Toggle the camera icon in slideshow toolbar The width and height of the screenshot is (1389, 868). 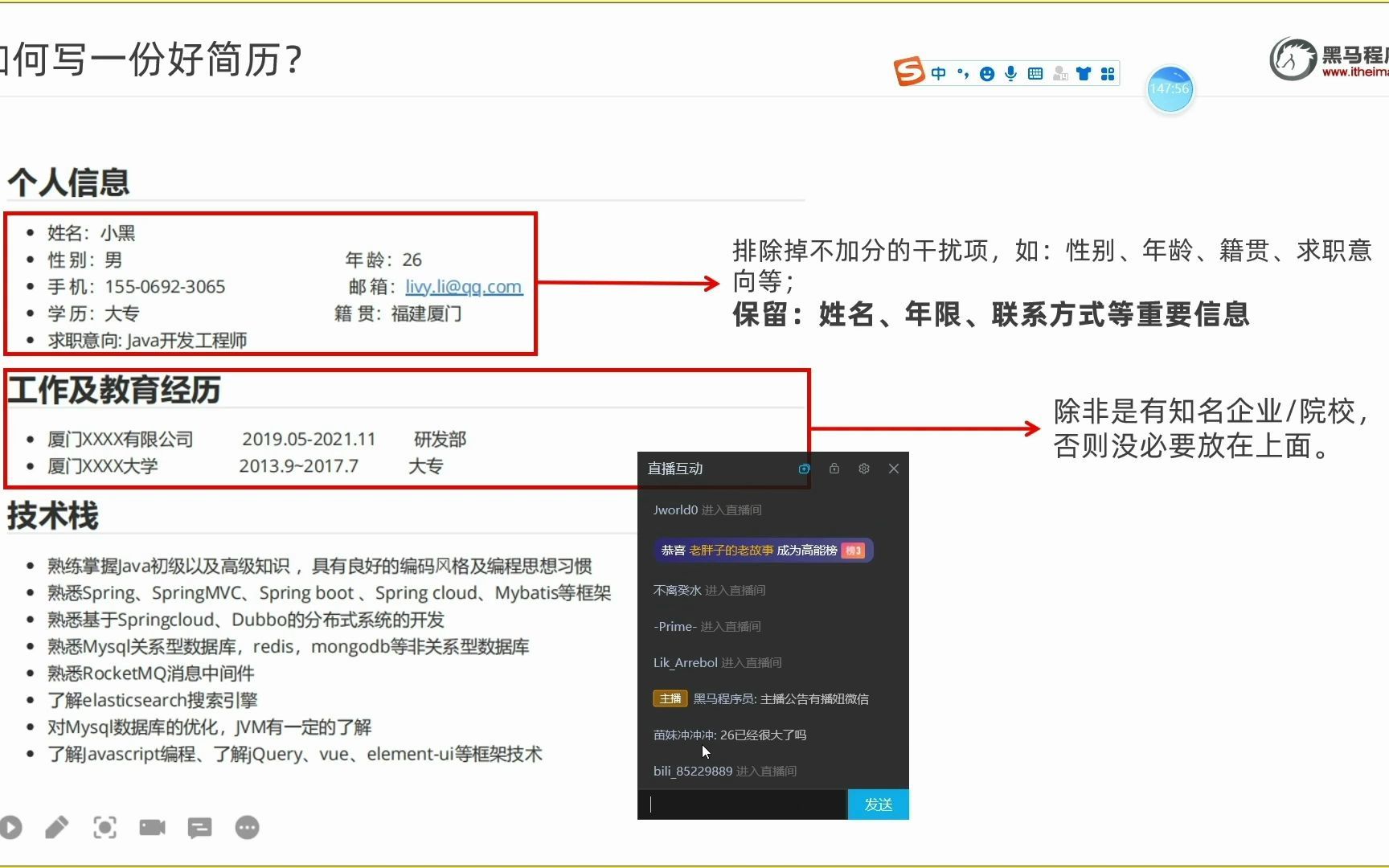coord(152,827)
